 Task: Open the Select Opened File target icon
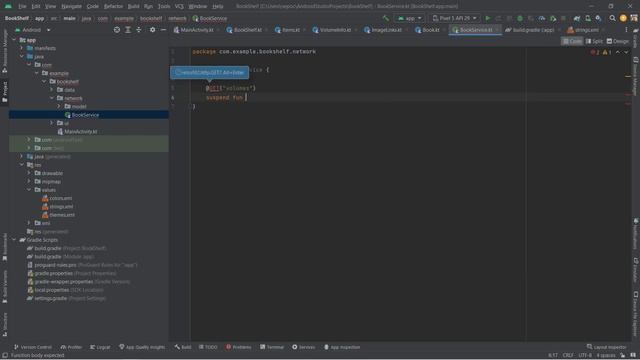point(117,30)
